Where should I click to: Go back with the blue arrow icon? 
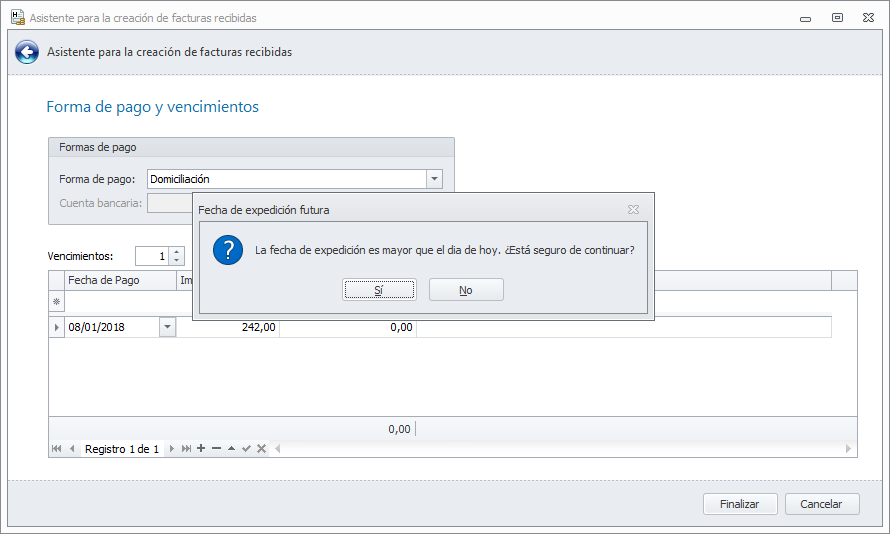[x=27, y=52]
